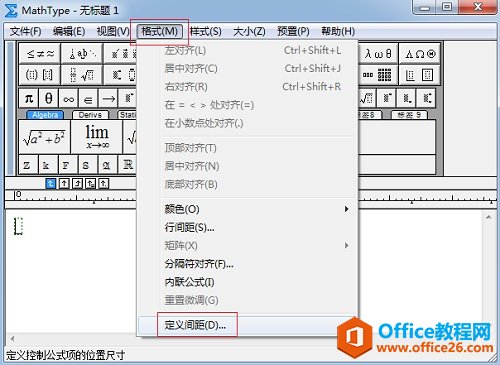Insert the θ symbol
This screenshot has height=365, width=500.
click(49, 98)
